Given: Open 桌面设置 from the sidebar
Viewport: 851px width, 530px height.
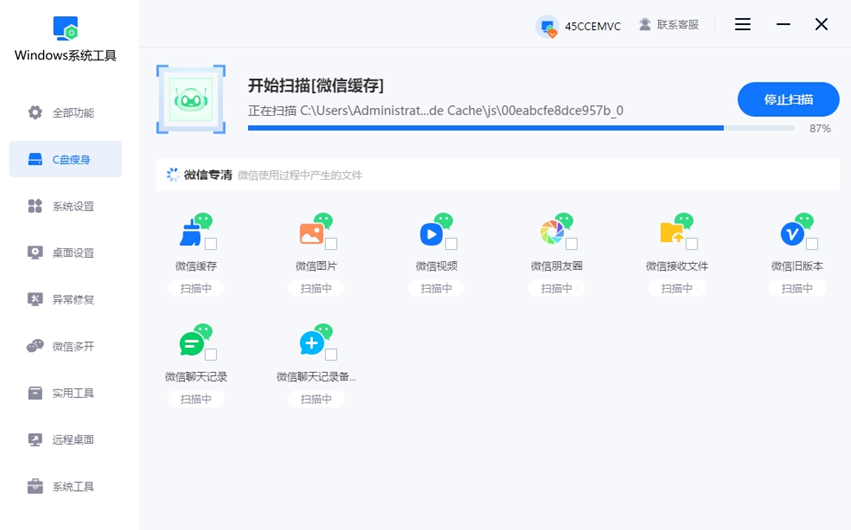Looking at the screenshot, I should (66, 253).
